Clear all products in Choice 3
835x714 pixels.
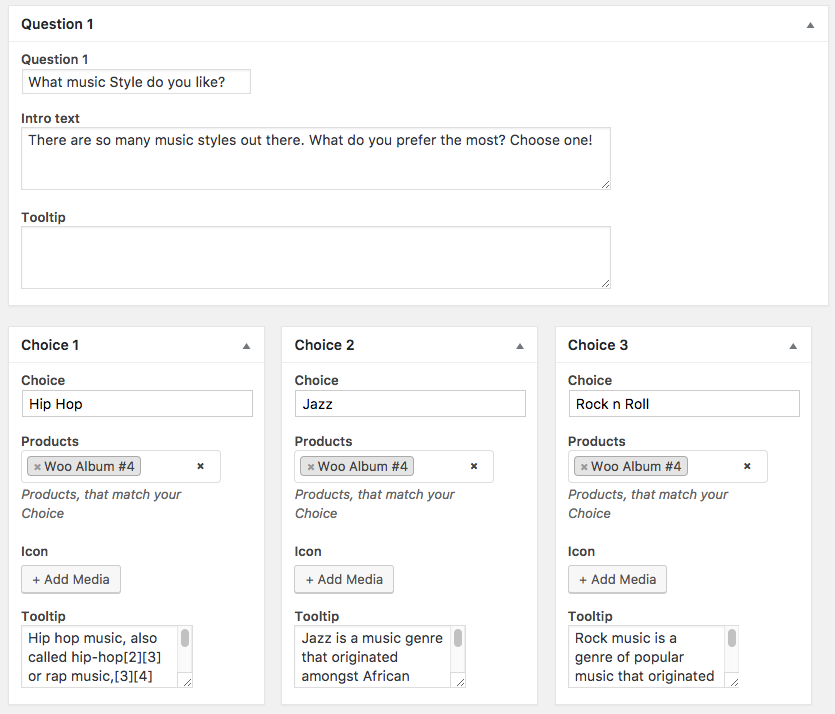click(747, 466)
